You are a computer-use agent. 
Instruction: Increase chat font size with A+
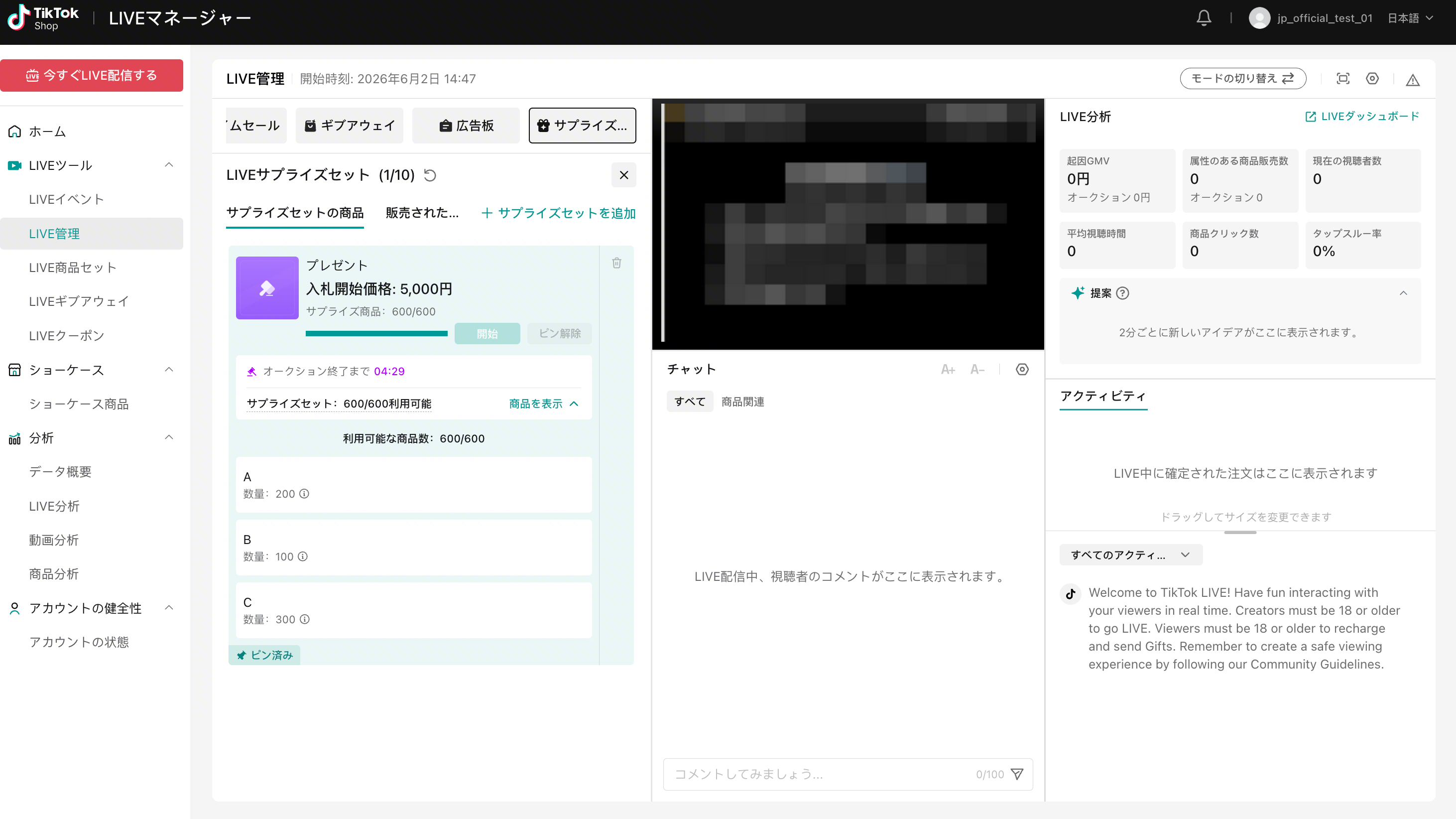tap(948, 370)
